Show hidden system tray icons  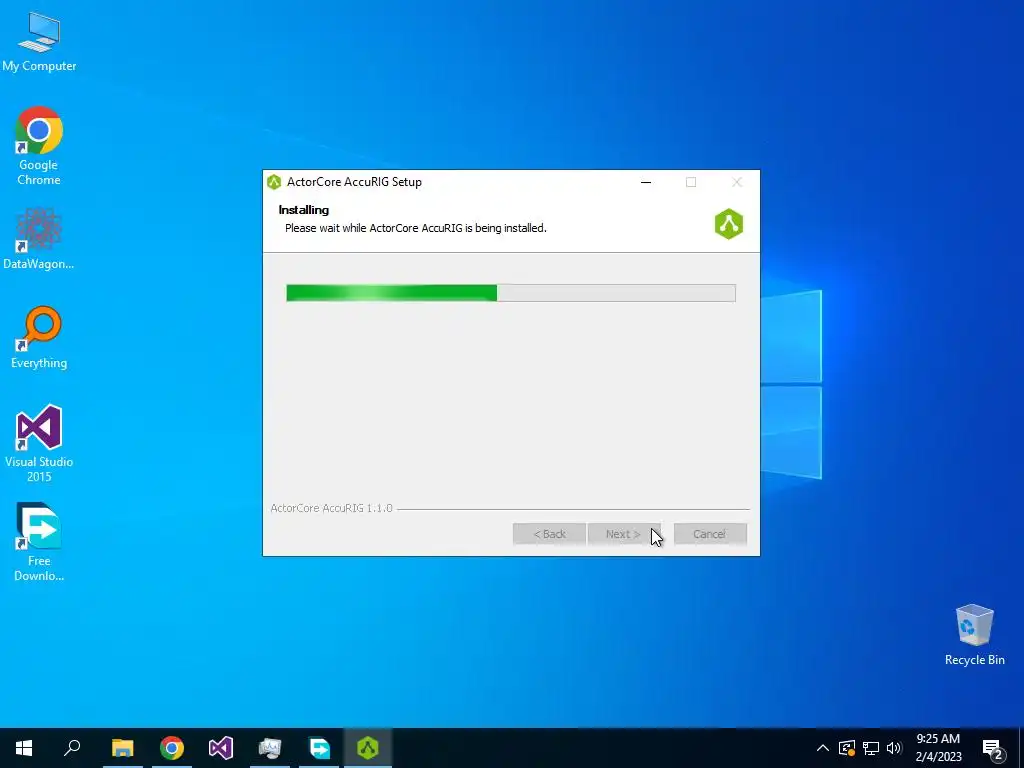[823, 748]
